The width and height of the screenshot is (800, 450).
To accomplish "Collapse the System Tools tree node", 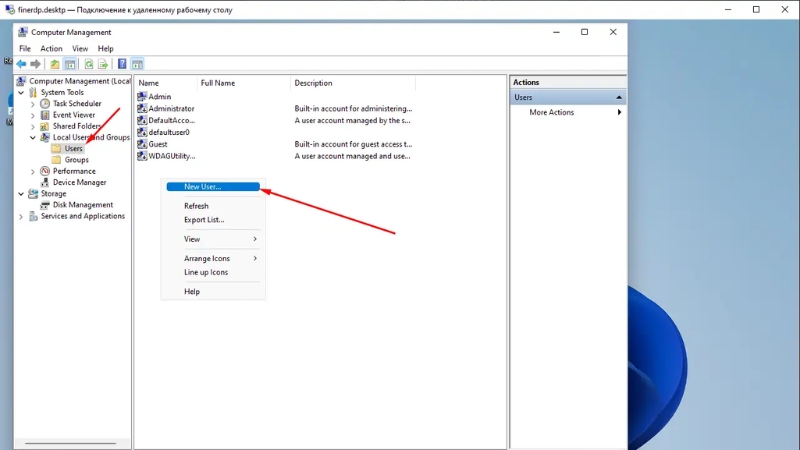I will click(21, 92).
